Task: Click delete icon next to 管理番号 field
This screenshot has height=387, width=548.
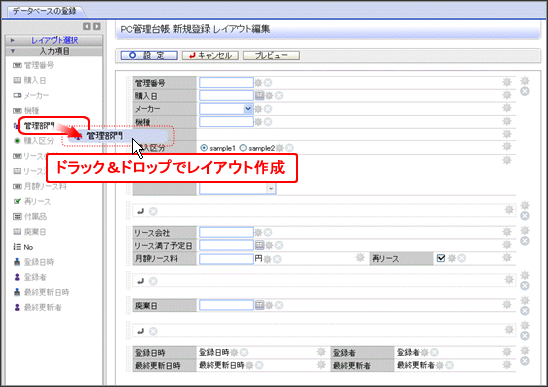Action: [268, 83]
